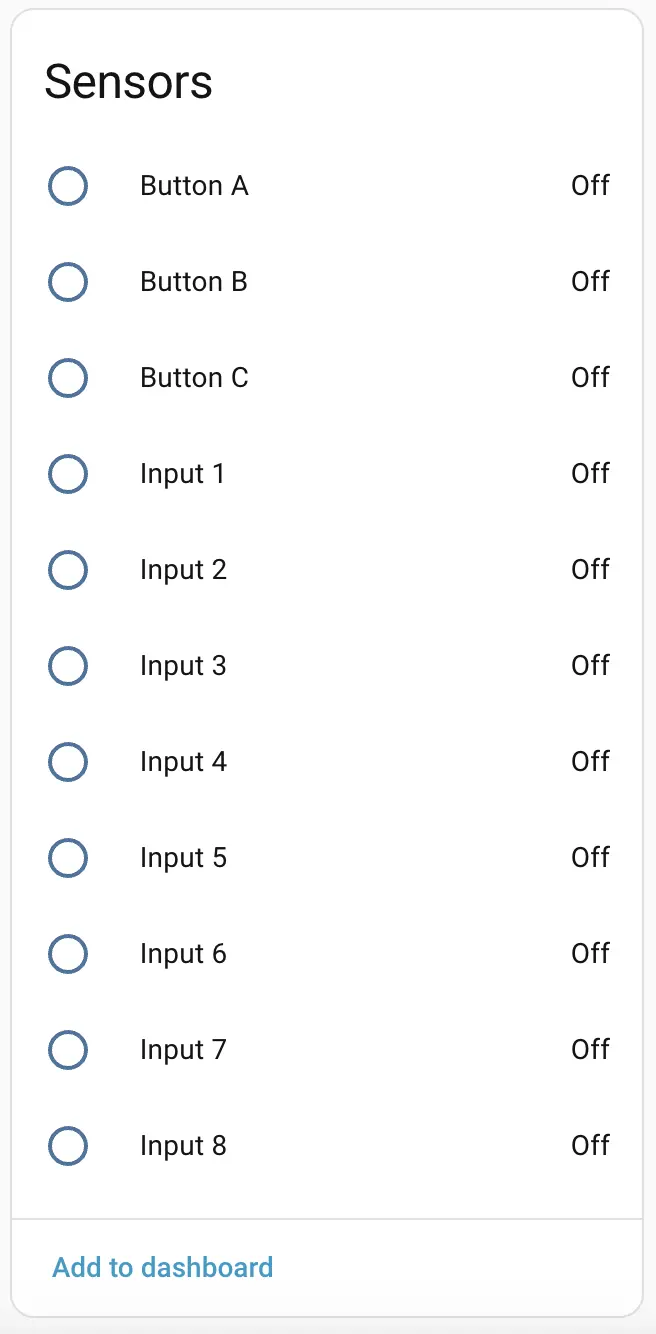Screen dimensions: 656x1334
Task: Open the Button C entity label
Action: [x=194, y=378]
